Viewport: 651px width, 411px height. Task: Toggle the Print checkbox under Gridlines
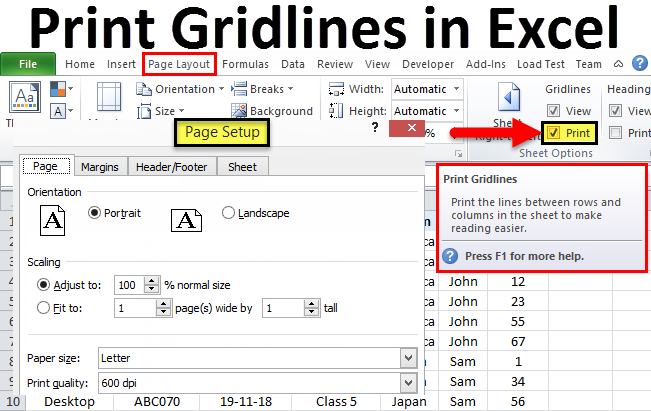coord(553,133)
